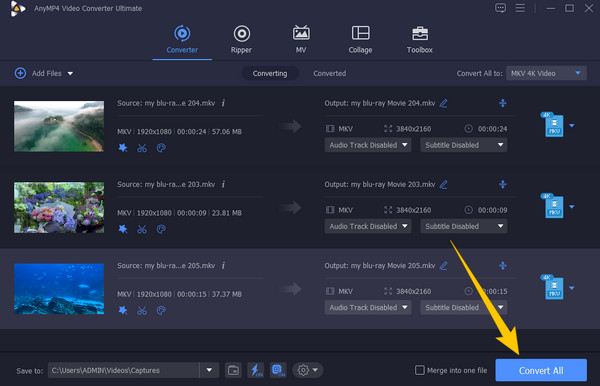Image resolution: width=600 pixels, height=386 pixels.
Task: Open info for source file 203.mkv
Action: (x=223, y=184)
